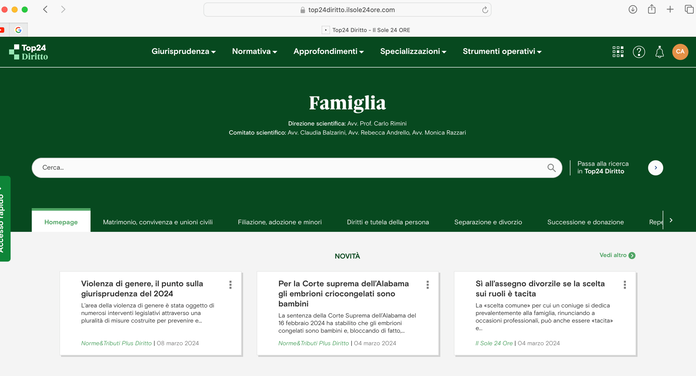Viewport: 696px width, 376px height.
Task: Click the Passa alla ricerca arrow button
Action: 656,168
